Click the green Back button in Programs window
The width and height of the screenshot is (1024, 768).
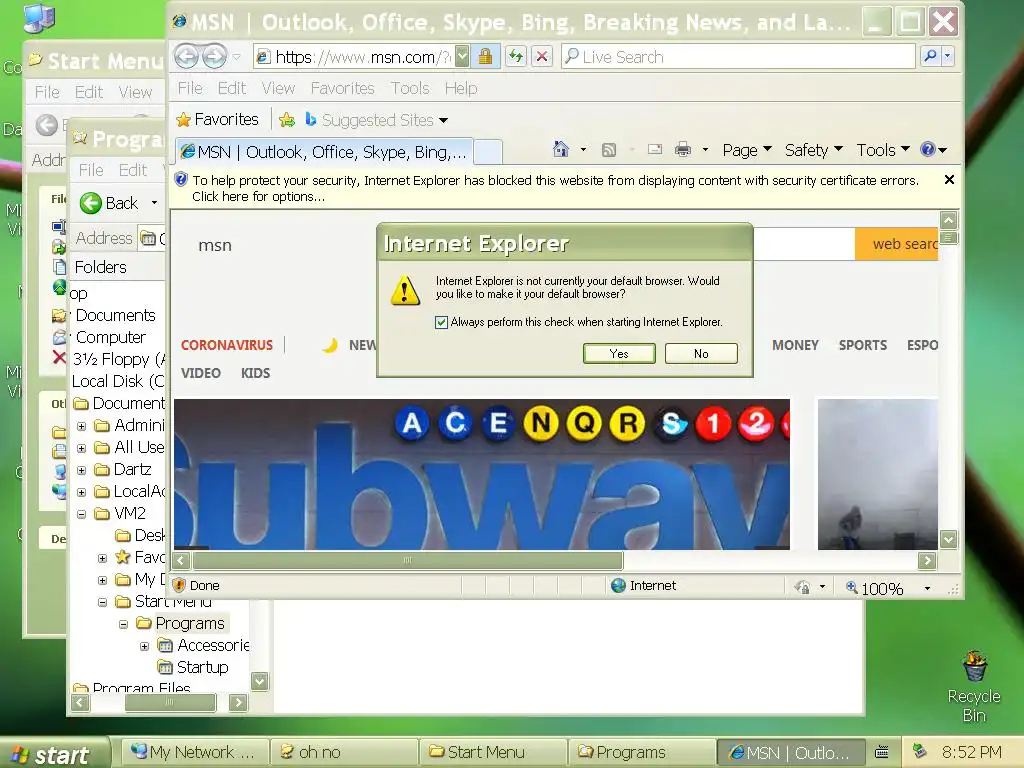[110, 203]
